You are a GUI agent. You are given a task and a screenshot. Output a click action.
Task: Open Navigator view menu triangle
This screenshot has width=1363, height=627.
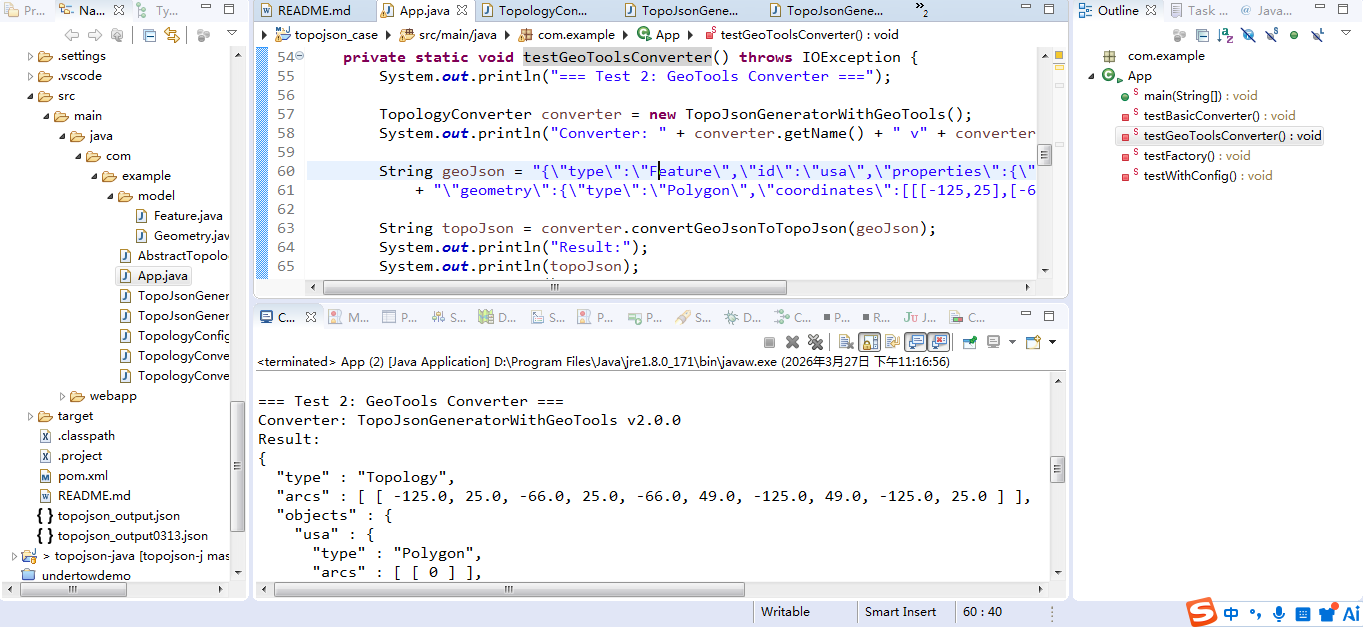(232, 34)
